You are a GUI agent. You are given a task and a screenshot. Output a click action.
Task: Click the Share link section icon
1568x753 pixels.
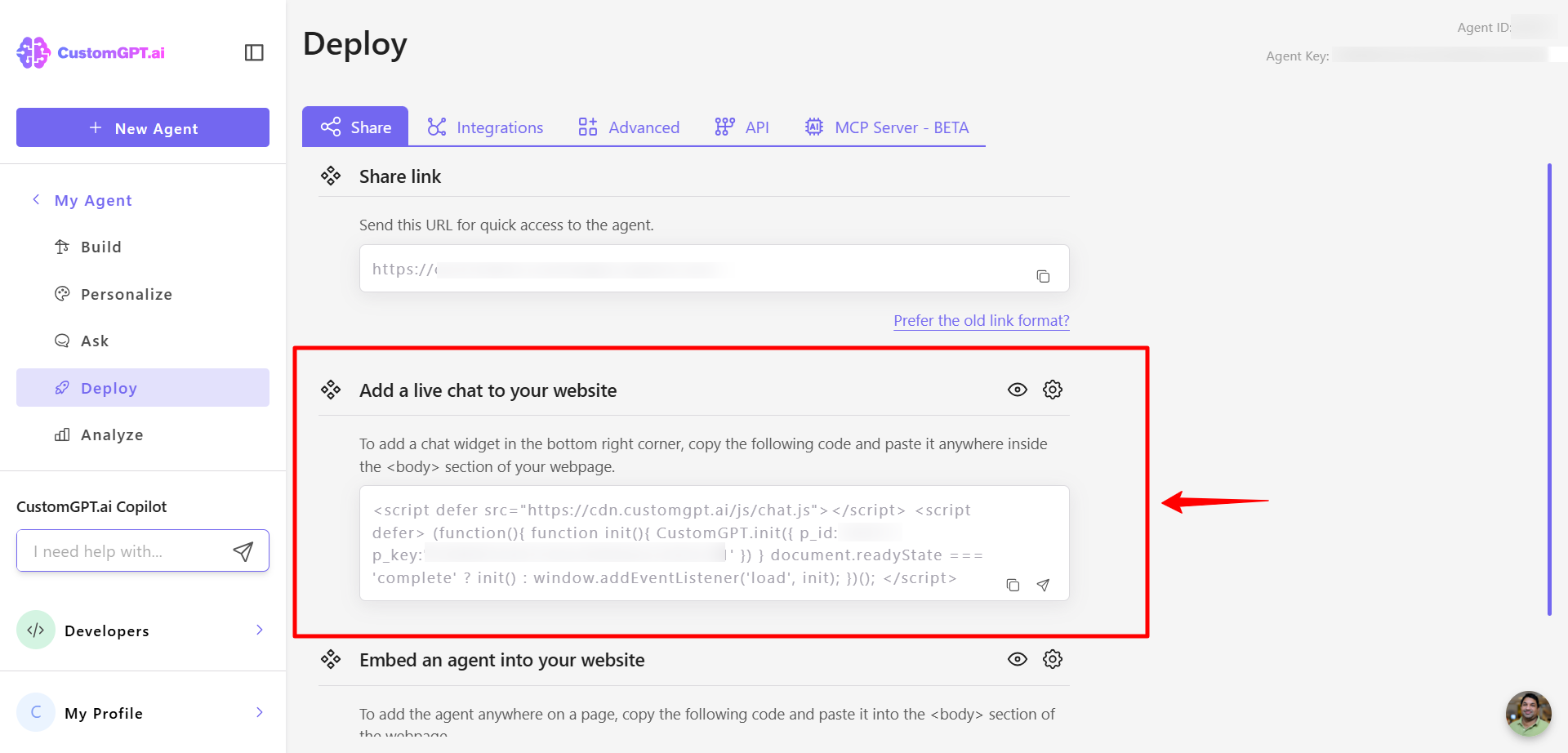(x=331, y=176)
